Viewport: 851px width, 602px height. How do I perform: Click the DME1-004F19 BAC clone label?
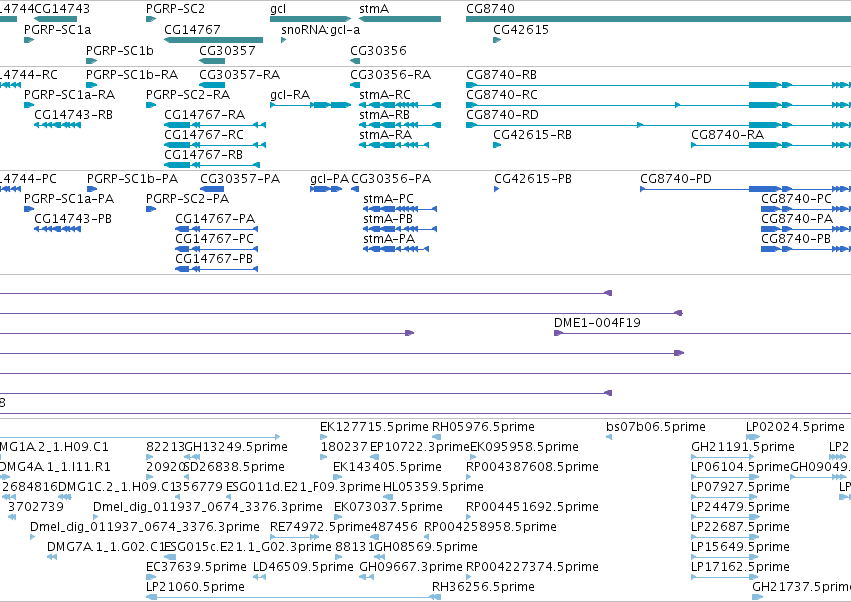tap(597, 322)
